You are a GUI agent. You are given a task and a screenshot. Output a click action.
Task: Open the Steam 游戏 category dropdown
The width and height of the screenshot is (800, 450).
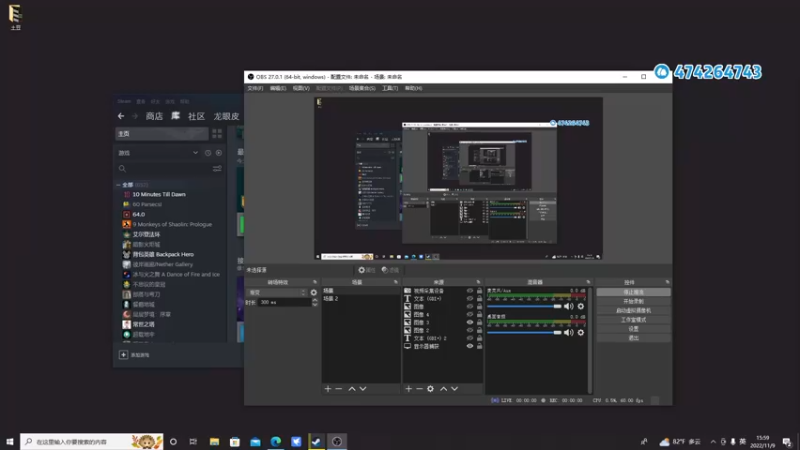tap(195, 153)
